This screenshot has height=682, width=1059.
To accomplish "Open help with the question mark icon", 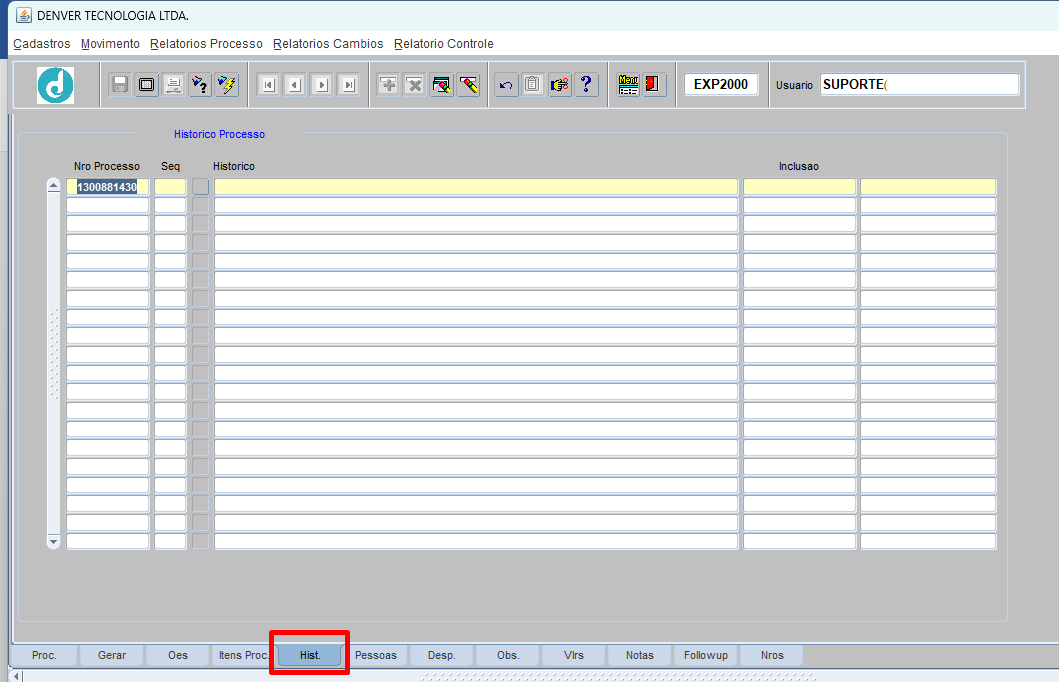I will pyautogui.click(x=586, y=85).
